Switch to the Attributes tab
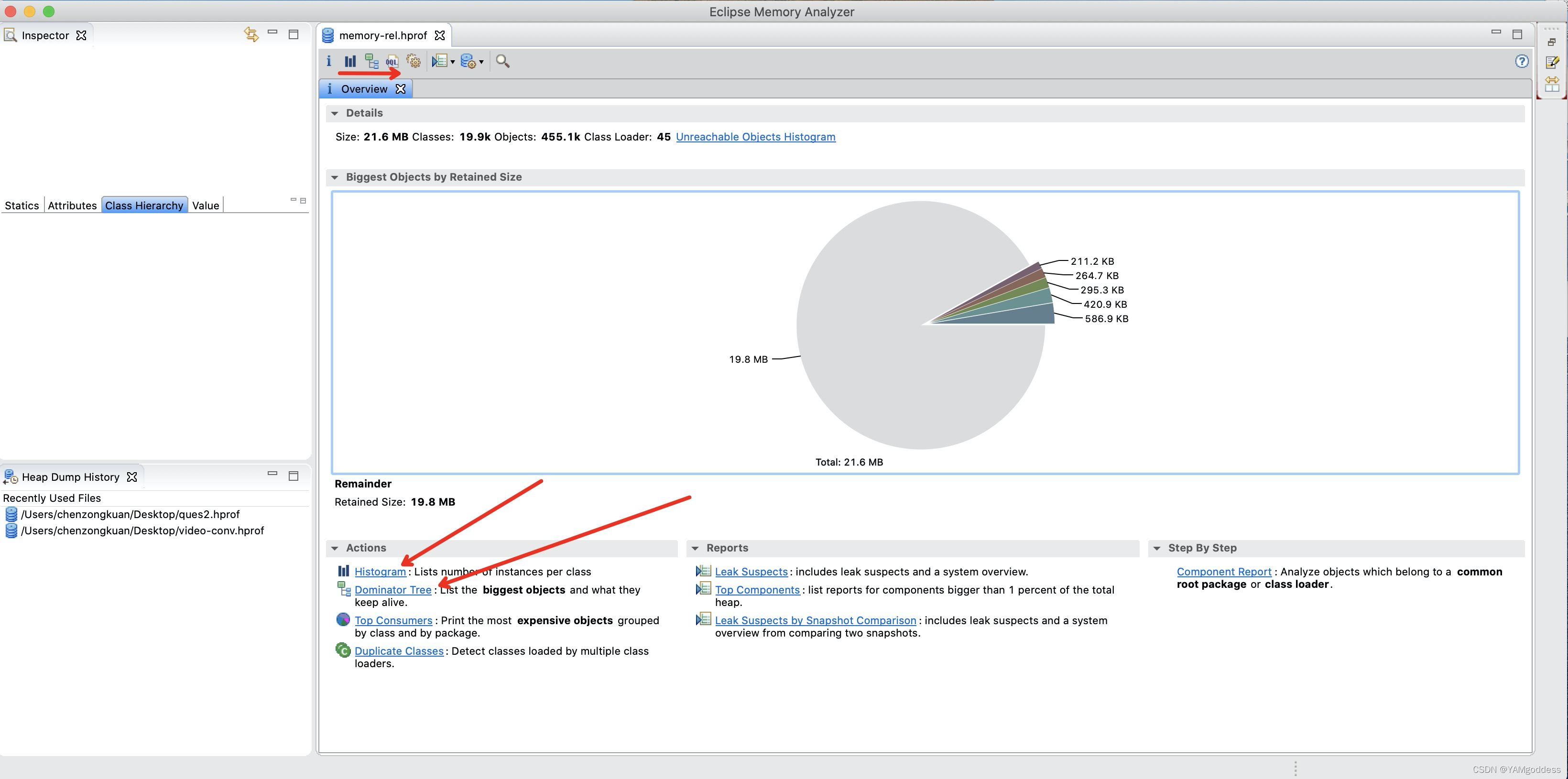The height and width of the screenshot is (779, 1568). 72,206
